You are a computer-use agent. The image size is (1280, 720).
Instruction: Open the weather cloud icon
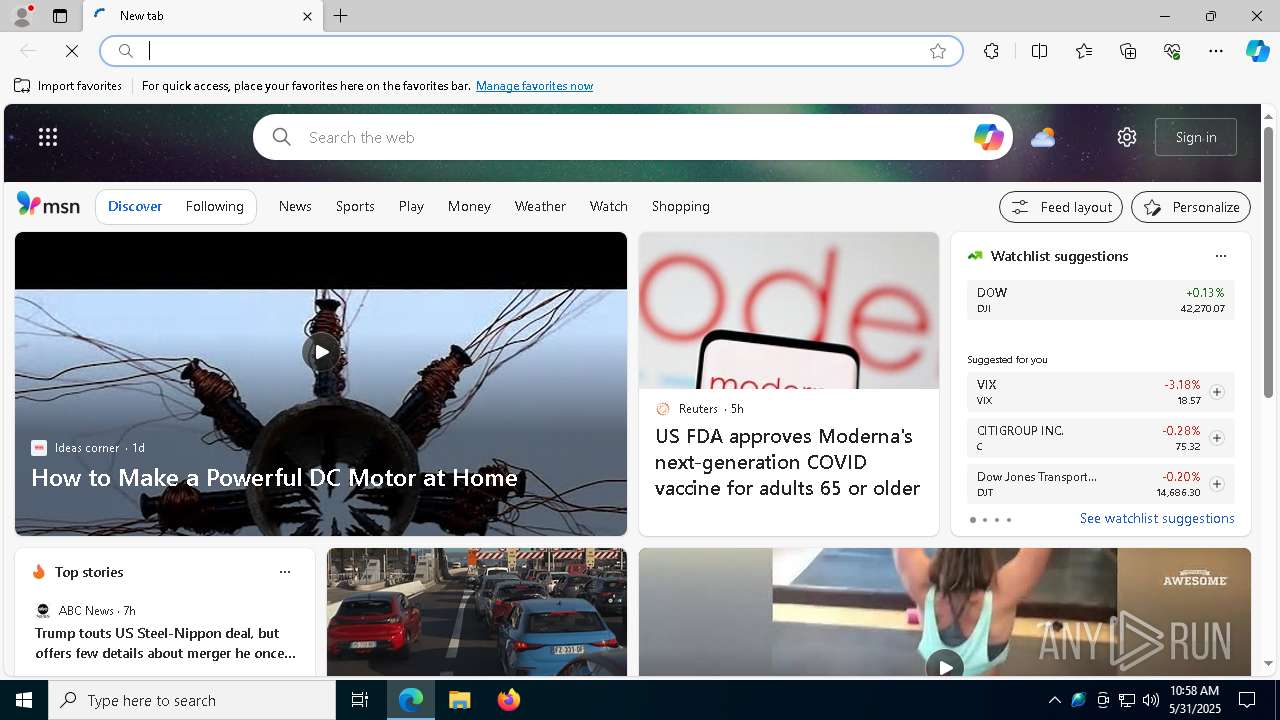(1043, 137)
